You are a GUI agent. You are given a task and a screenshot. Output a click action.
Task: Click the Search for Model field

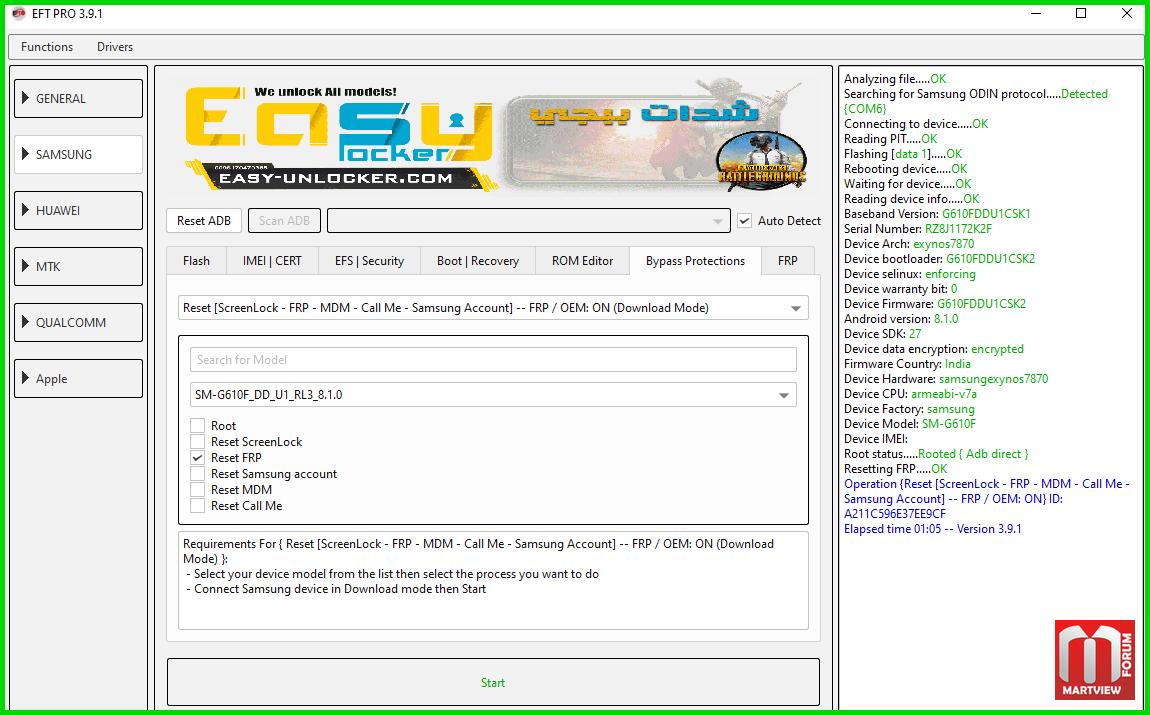493,360
